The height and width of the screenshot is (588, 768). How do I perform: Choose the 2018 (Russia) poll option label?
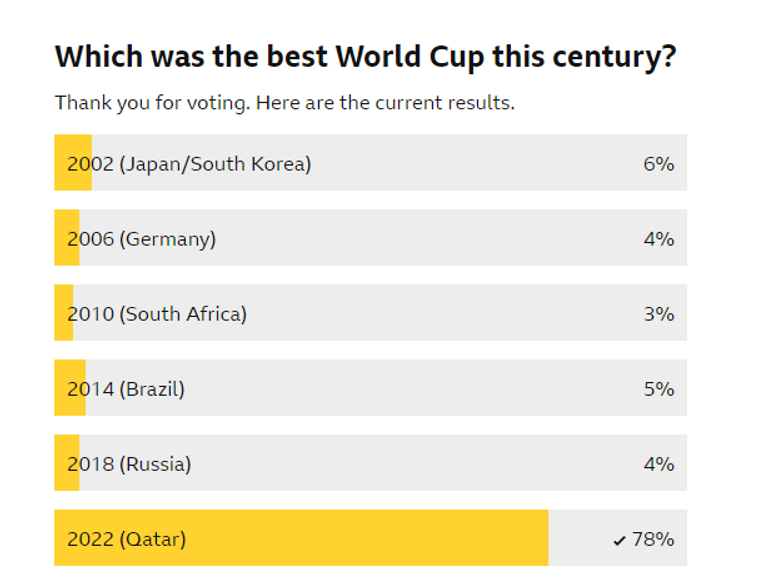click(x=129, y=464)
